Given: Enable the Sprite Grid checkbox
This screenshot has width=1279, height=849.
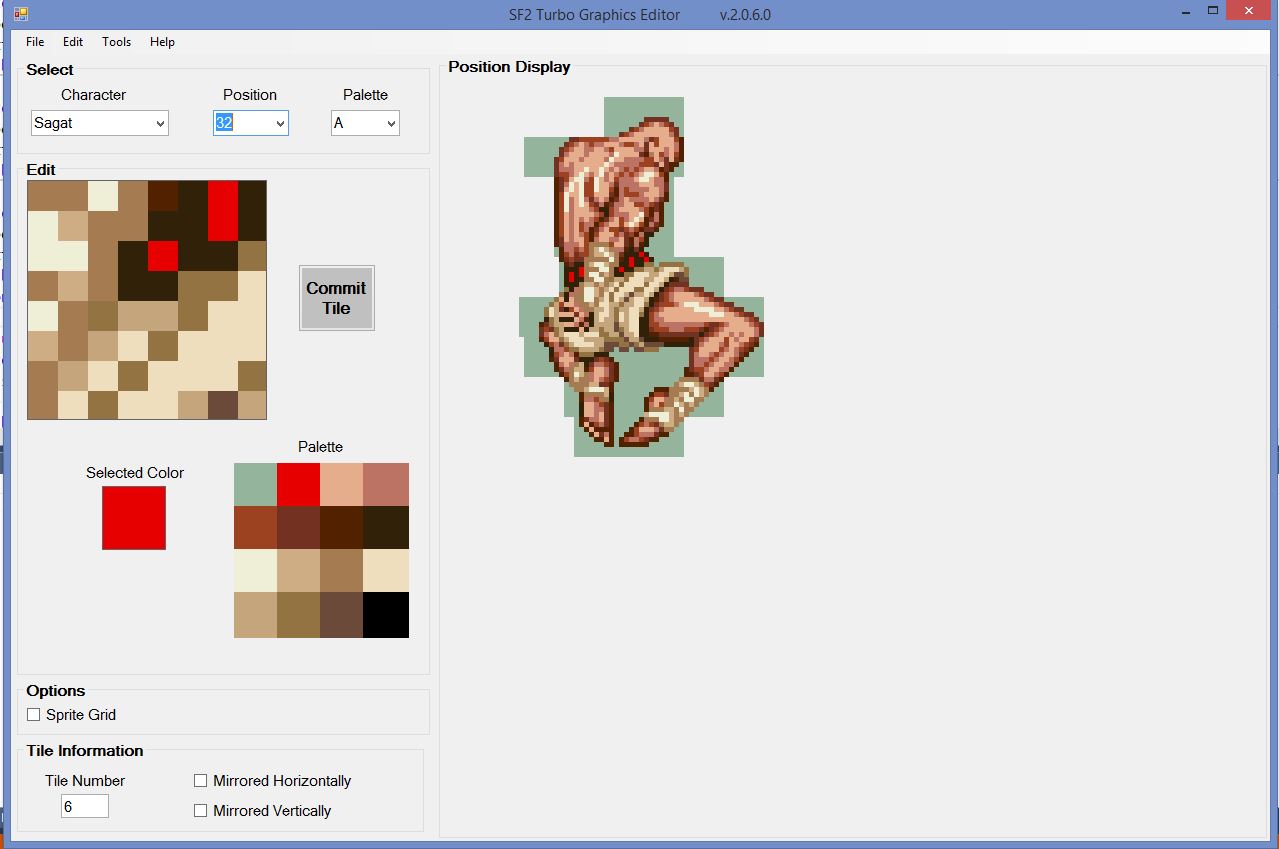Looking at the screenshot, I should (34, 715).
